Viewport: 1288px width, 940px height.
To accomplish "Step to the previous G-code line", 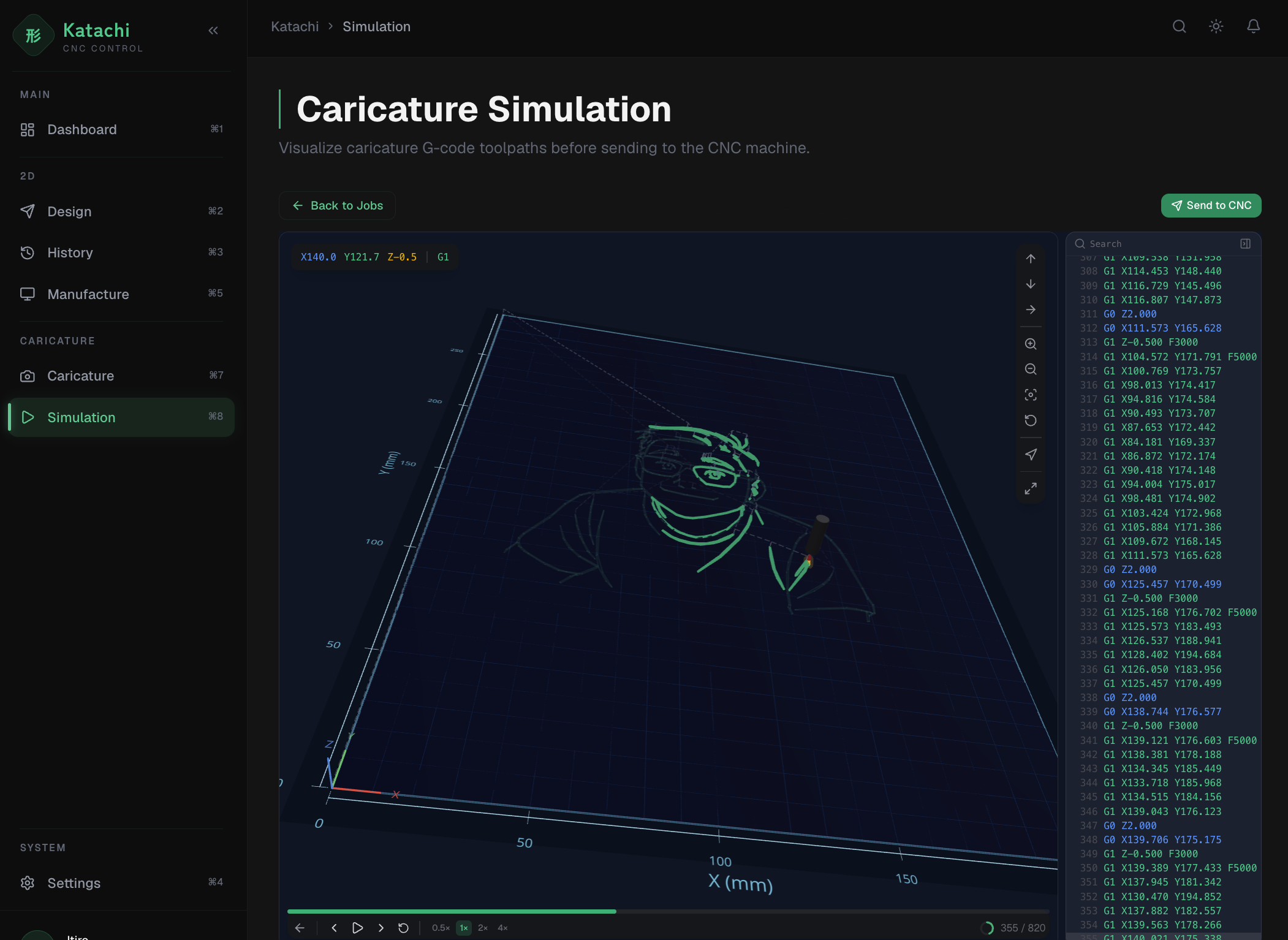I will (334, 928).
